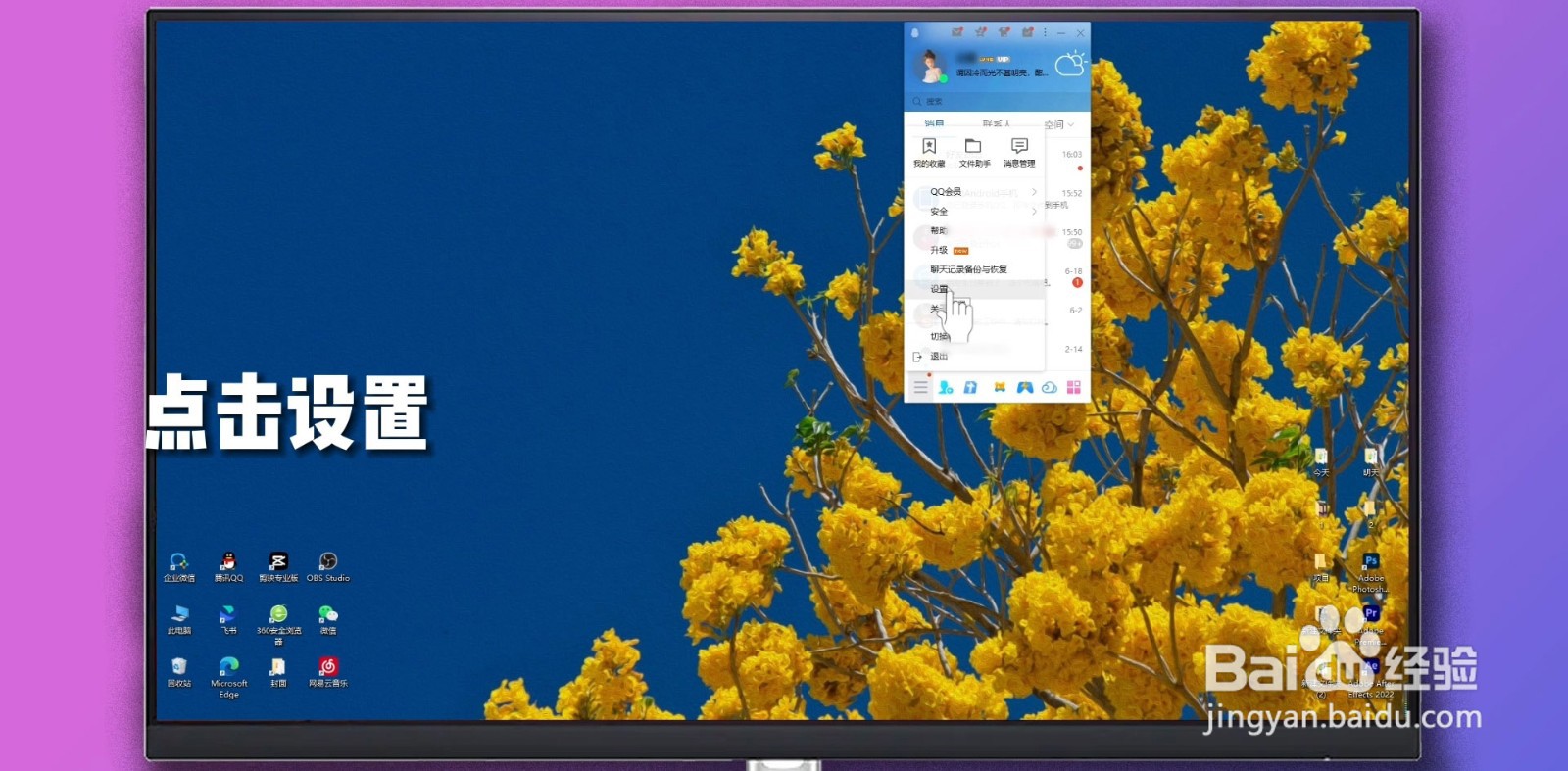1568x771 pixels.
Task: Click the third icon in QQ title bar
Action: click(x=1004, y=32)
